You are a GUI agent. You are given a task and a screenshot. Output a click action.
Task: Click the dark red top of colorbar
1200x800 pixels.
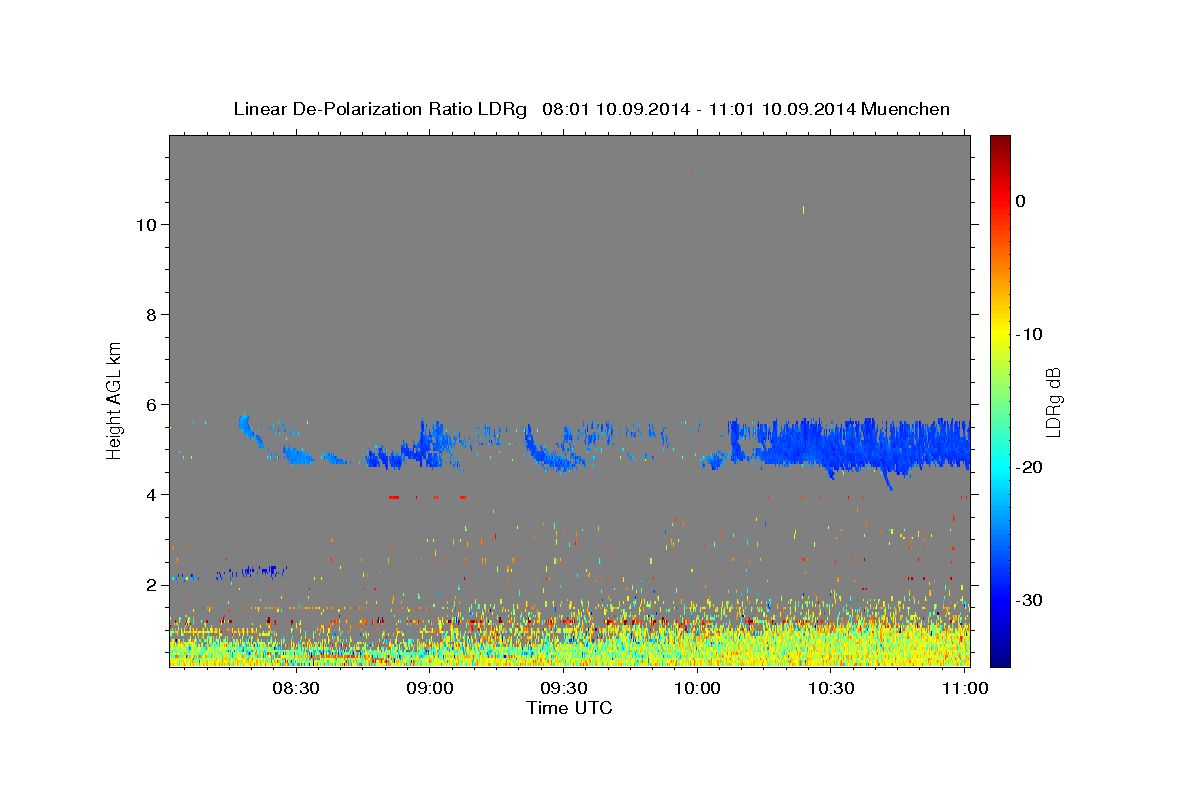pyautogui.click(x=1000, y=145)
